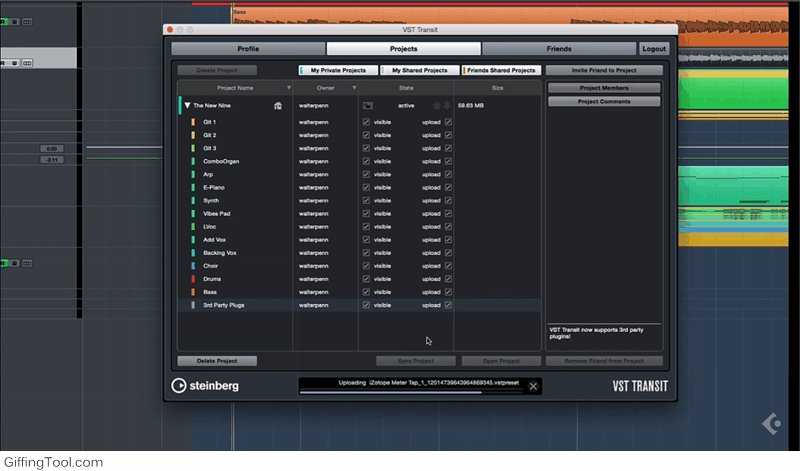Toggle upload checkbox for Git 1
This screenshot has height=471, width=800.
click(448, 122)
